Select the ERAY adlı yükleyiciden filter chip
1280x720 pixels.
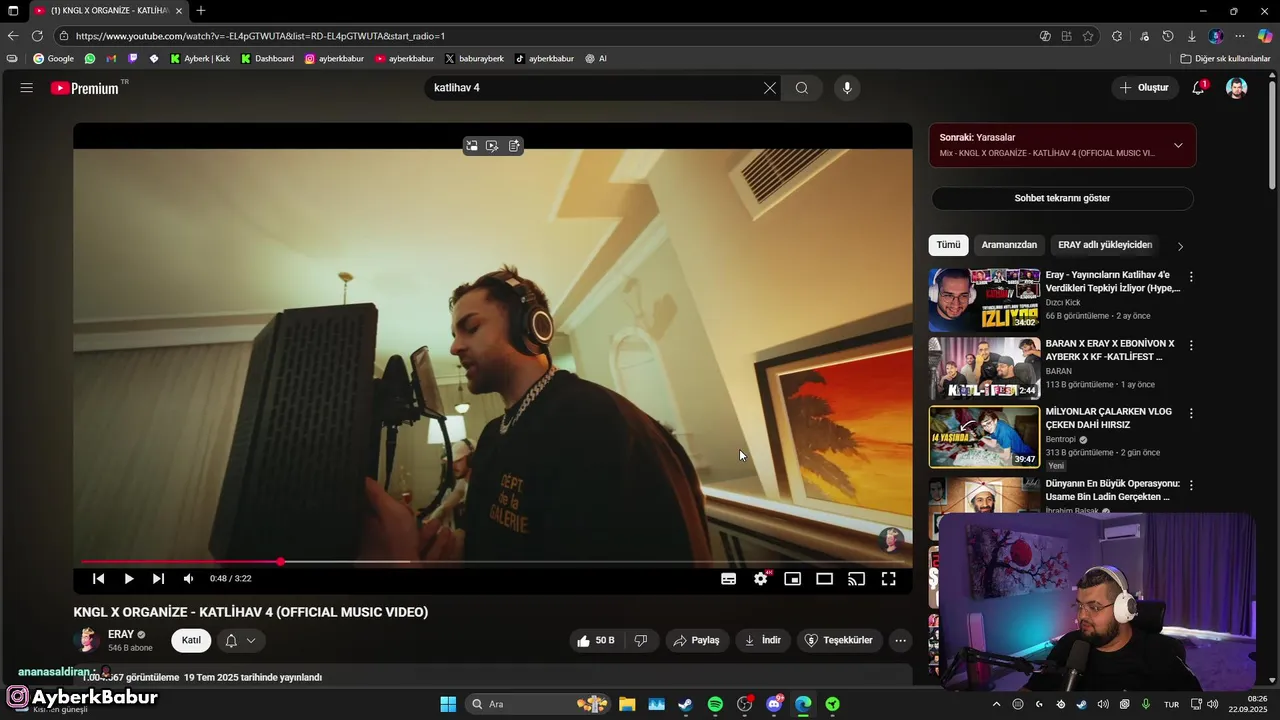pos(1105,245)
